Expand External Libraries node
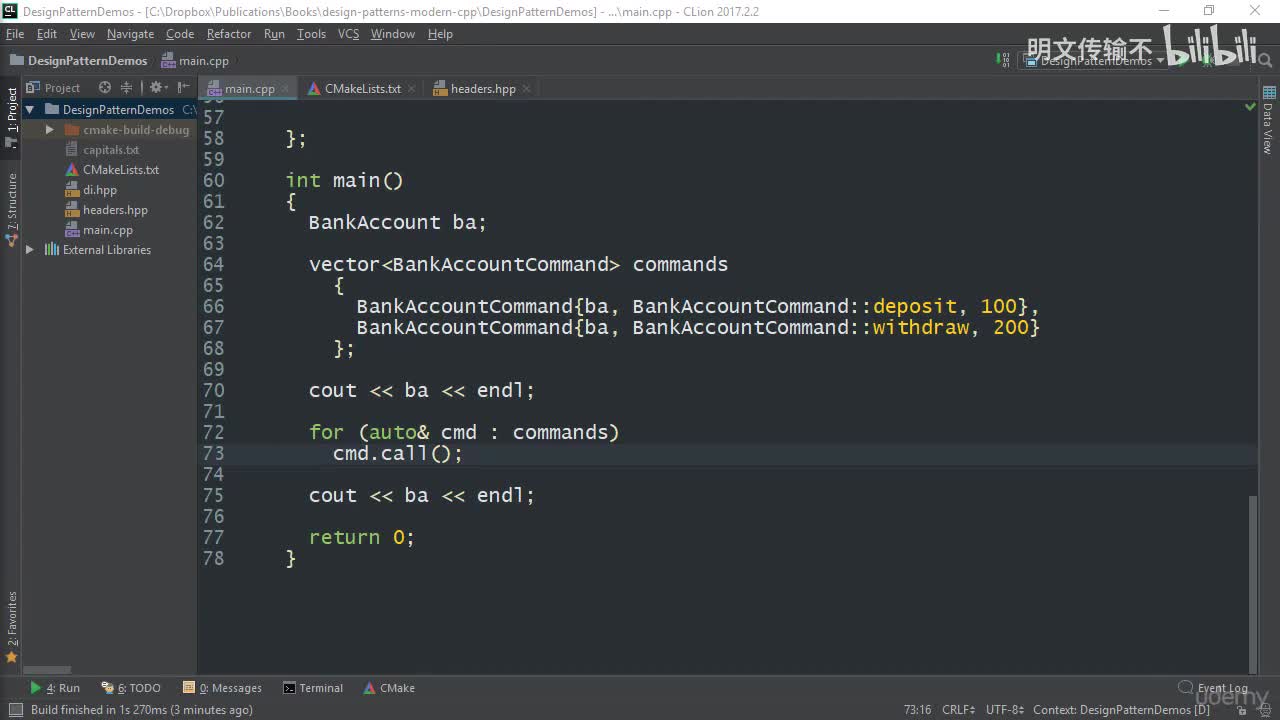The width and height of the screenshot is (1280, 720). point(30,250)
